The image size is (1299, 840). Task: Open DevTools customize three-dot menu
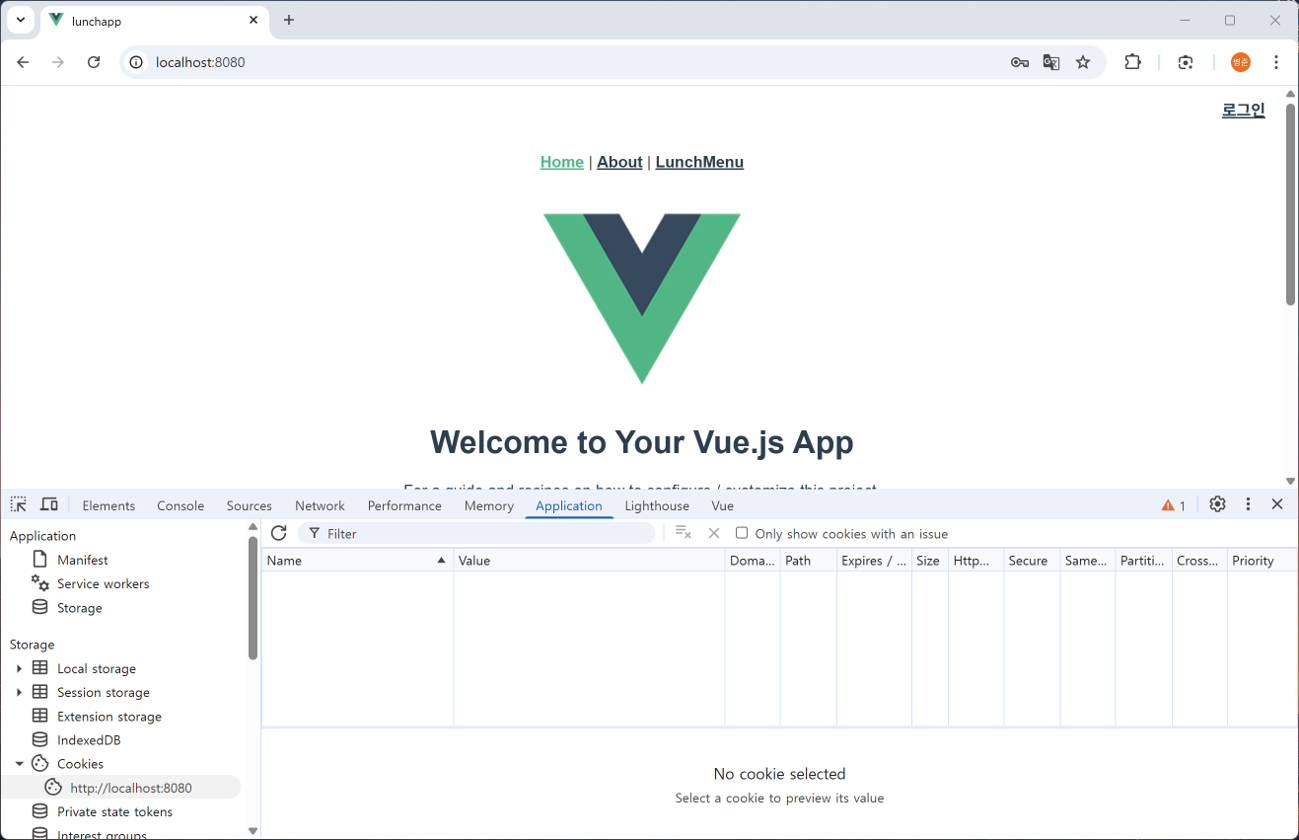point(1248,505)
